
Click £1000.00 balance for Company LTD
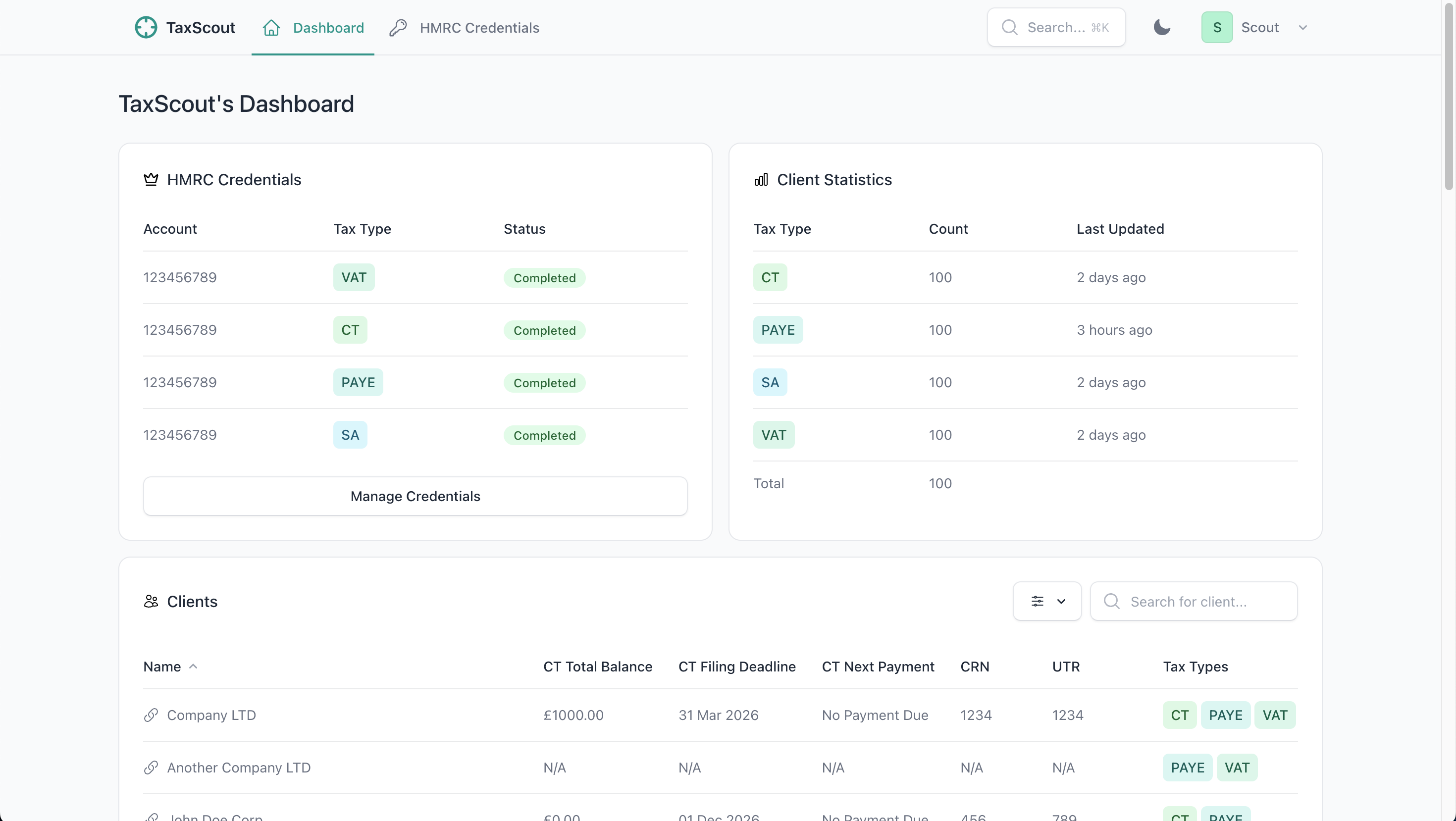point(573,715)
